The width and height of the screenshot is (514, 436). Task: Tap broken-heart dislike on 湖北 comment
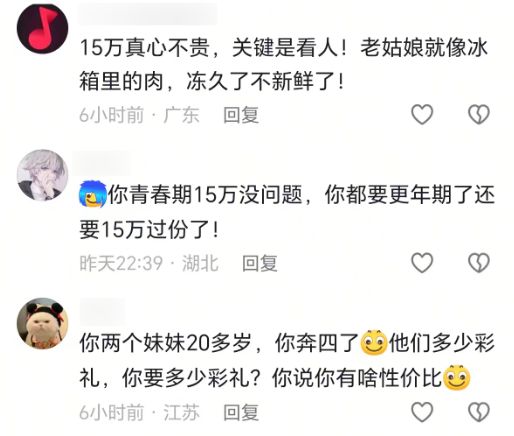click(479, 263)
